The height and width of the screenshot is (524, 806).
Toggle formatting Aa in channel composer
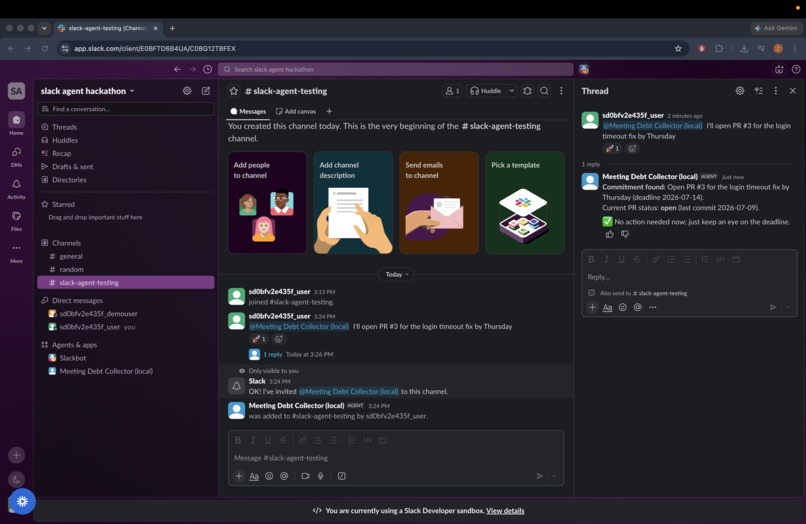pyautogui.click(x=254, y=476)
